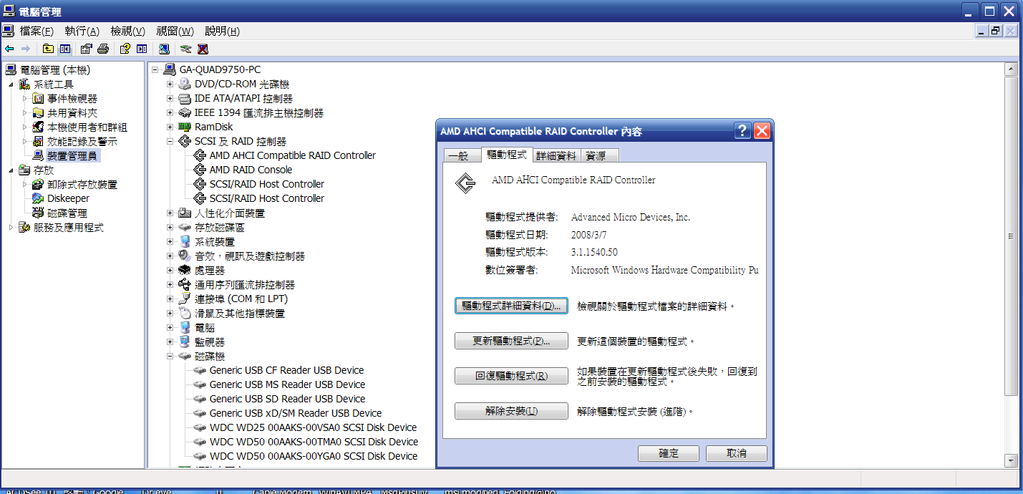
Task: Click the AMD RAID Console device icon
Action: [x=200, y=170]
